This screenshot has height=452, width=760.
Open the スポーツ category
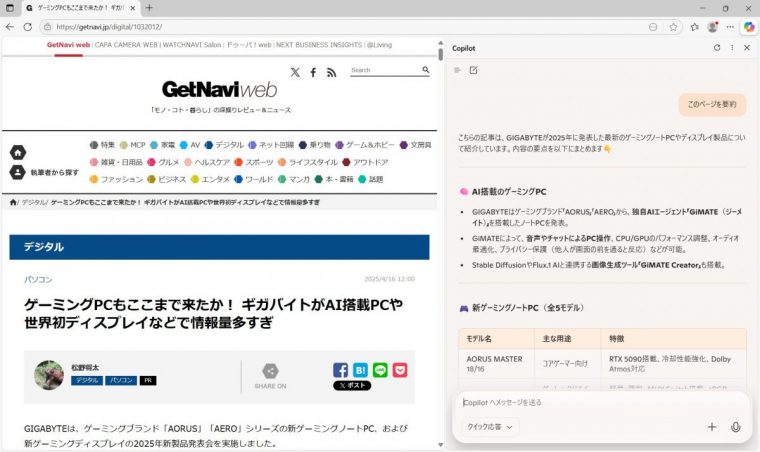tap(254, 162)
